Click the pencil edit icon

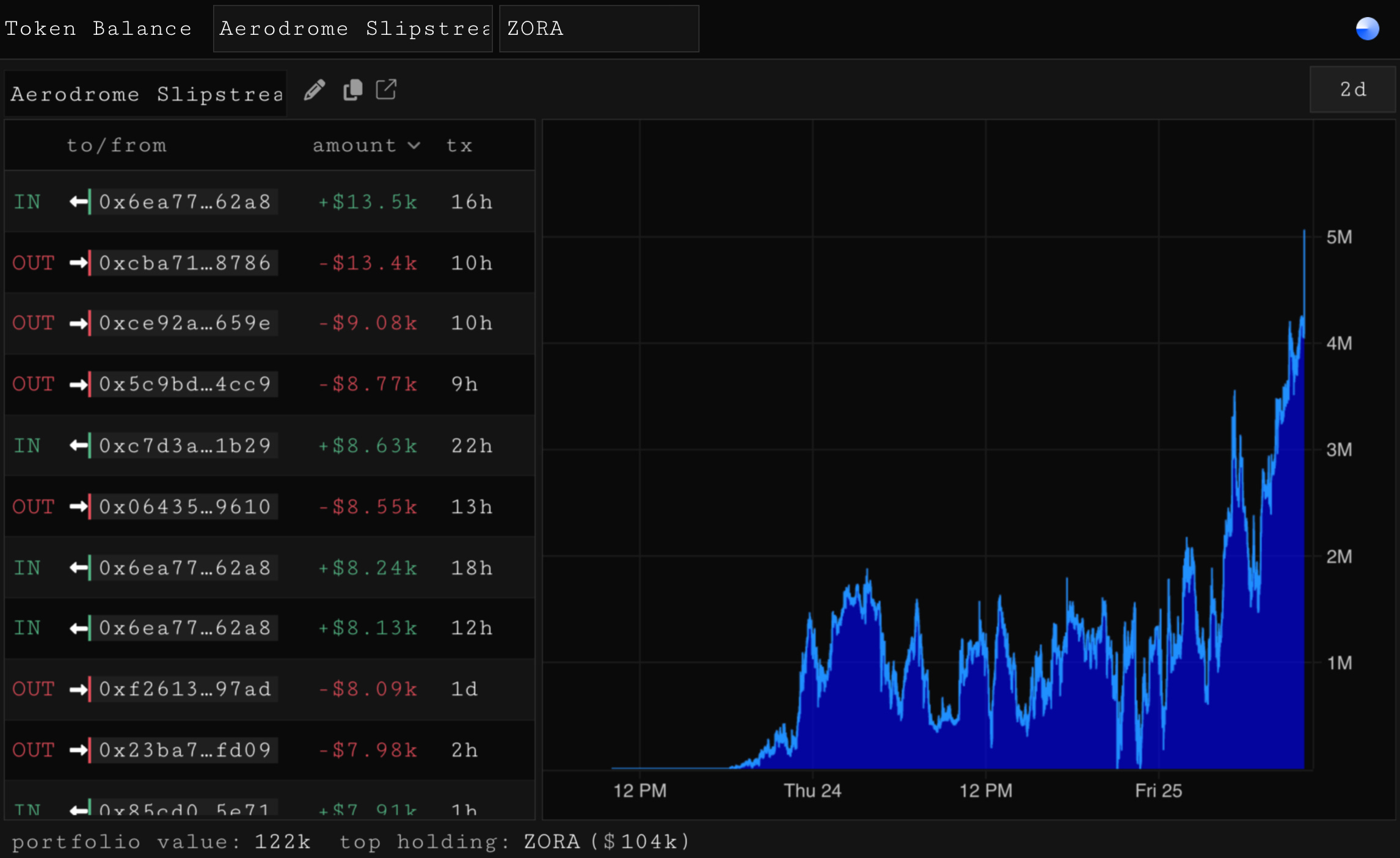(315, 90)
